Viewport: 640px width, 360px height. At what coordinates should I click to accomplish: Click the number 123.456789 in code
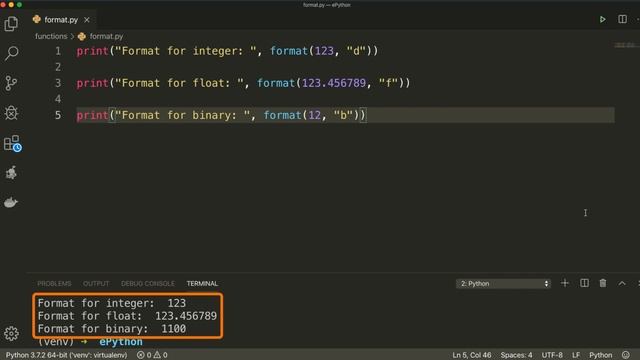[x=334, y=83]
